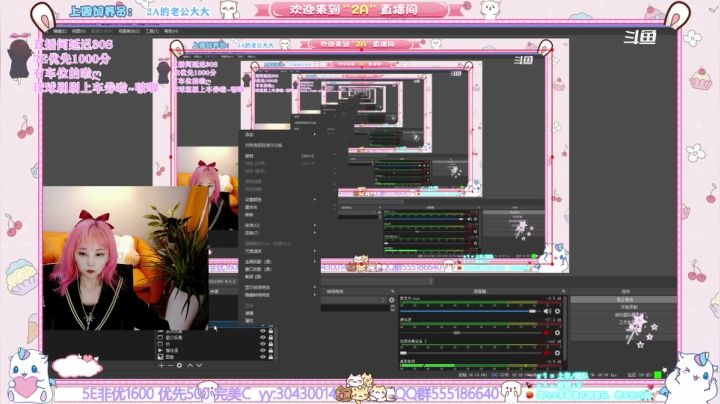Choose 复制 in the context menu
The height and width of the screenshot is (404, 720).
tap(280, 156)
